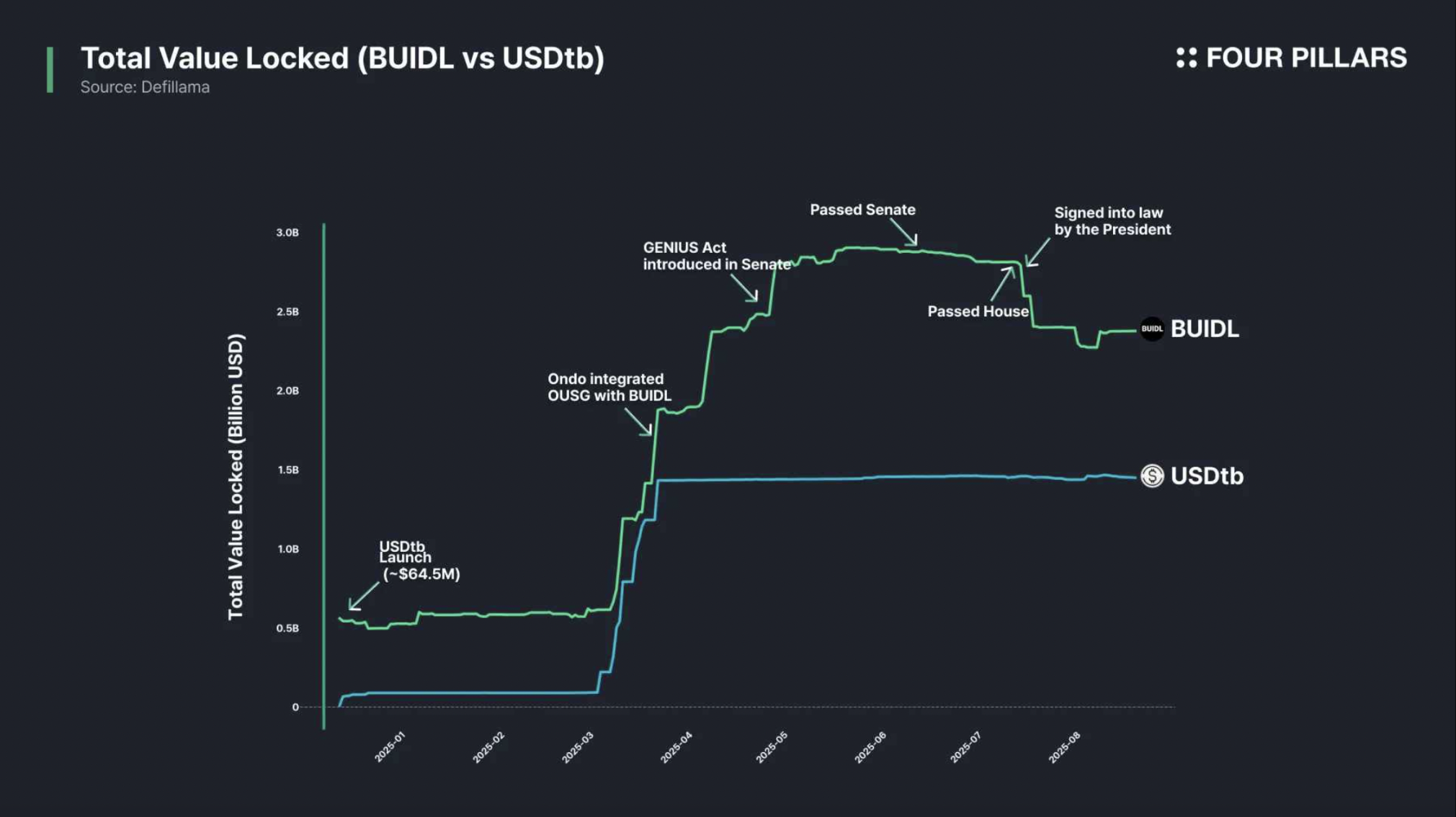Click the green title accent bar
1456x817 pixels.
coord(50,70)
